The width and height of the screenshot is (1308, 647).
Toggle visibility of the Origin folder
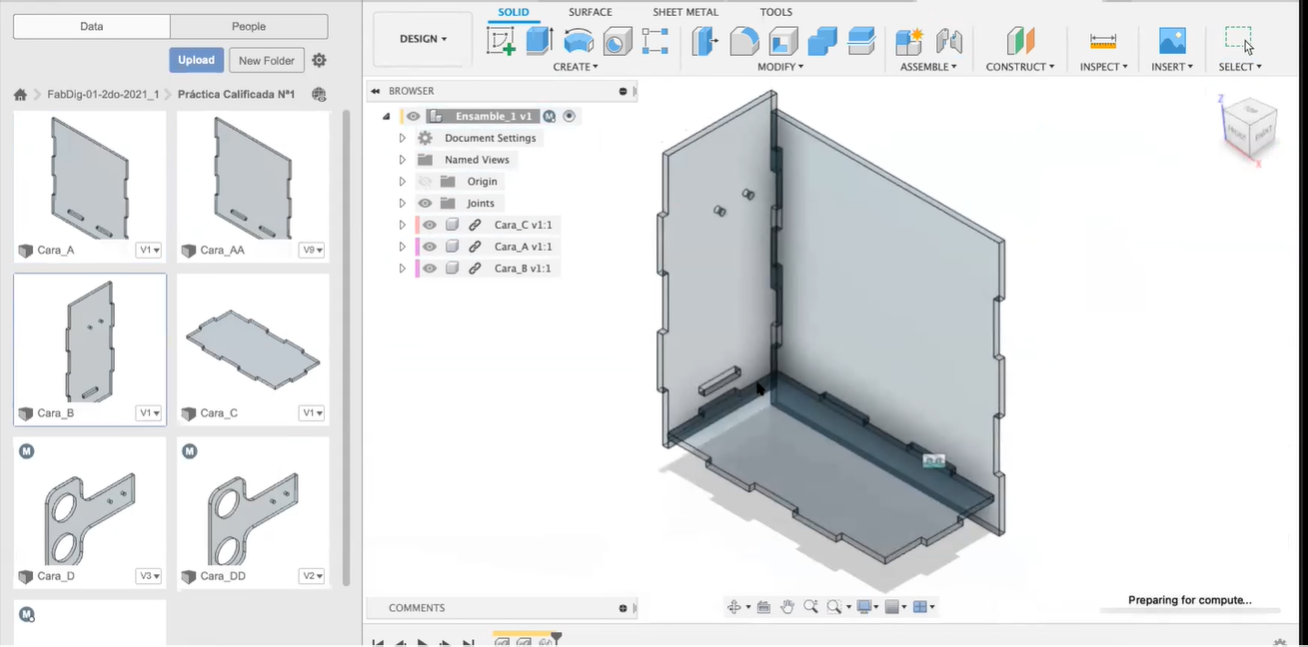pos(425,182)
